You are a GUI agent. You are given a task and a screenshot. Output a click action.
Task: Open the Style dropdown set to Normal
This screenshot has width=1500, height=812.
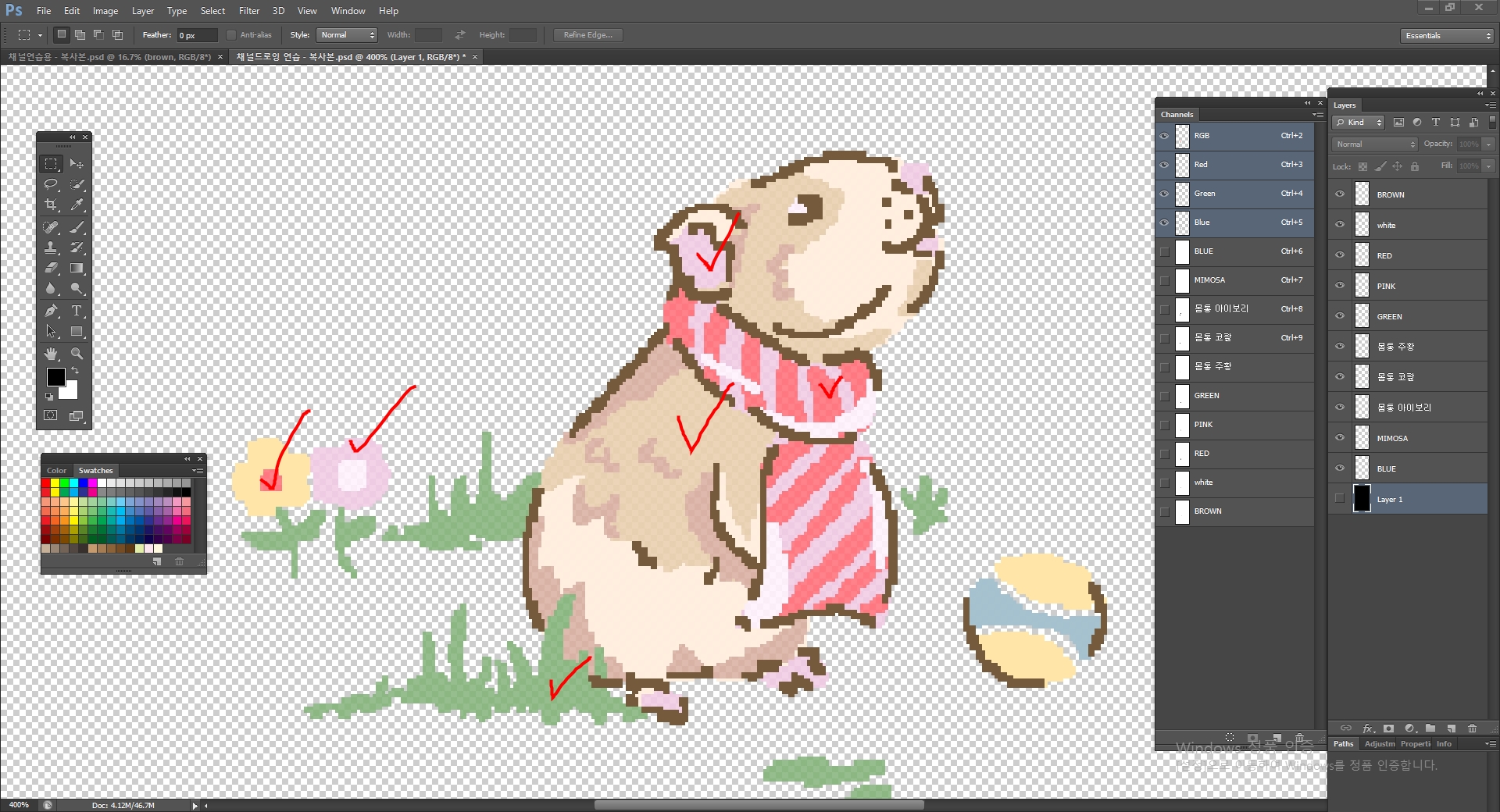coord(347,35)
